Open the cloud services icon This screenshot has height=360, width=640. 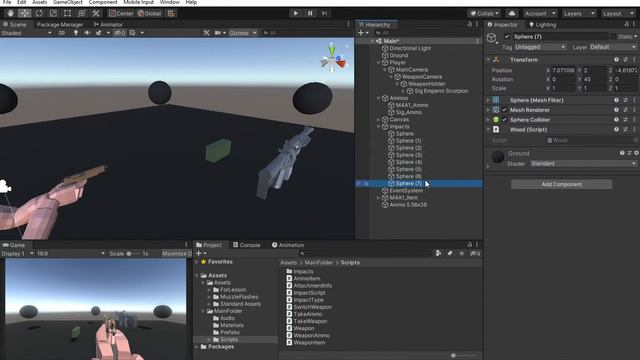coord(512,13)
